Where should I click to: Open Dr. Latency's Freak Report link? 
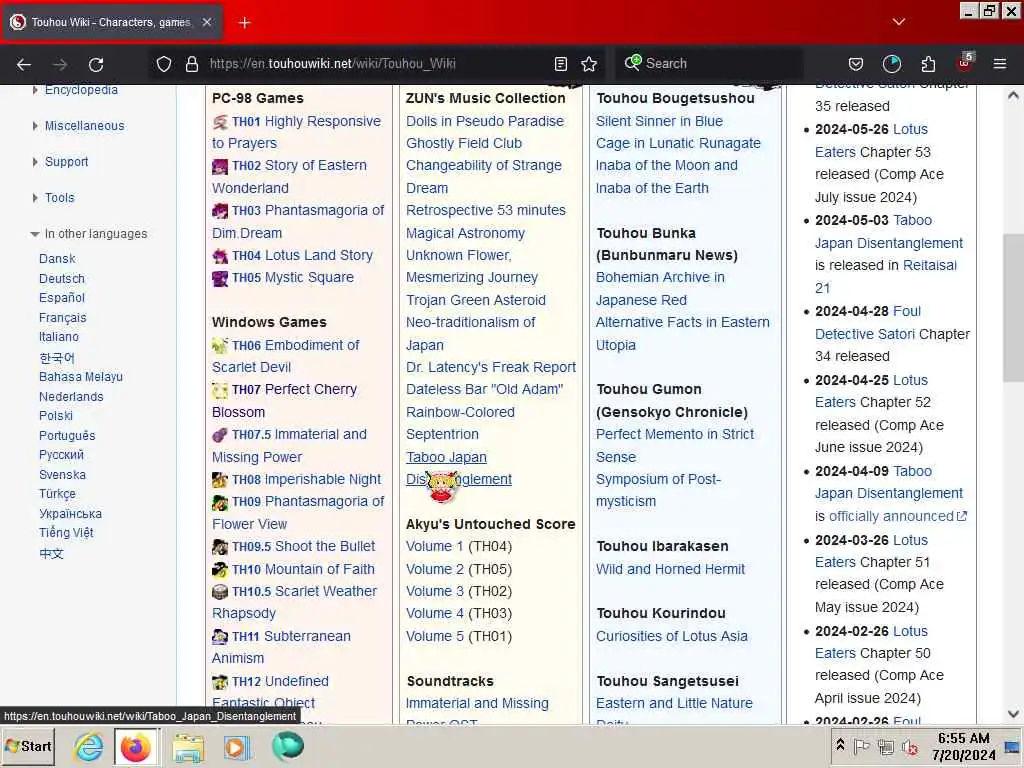pyautogui.click(x=491, y=368)
